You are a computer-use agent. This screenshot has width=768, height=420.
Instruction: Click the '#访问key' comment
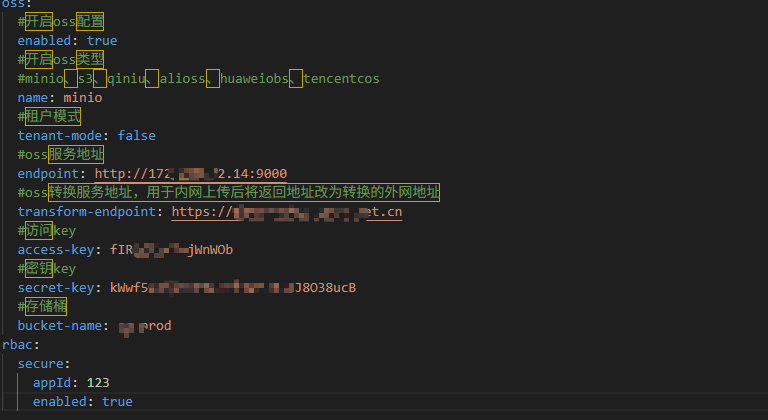(47, 231)
